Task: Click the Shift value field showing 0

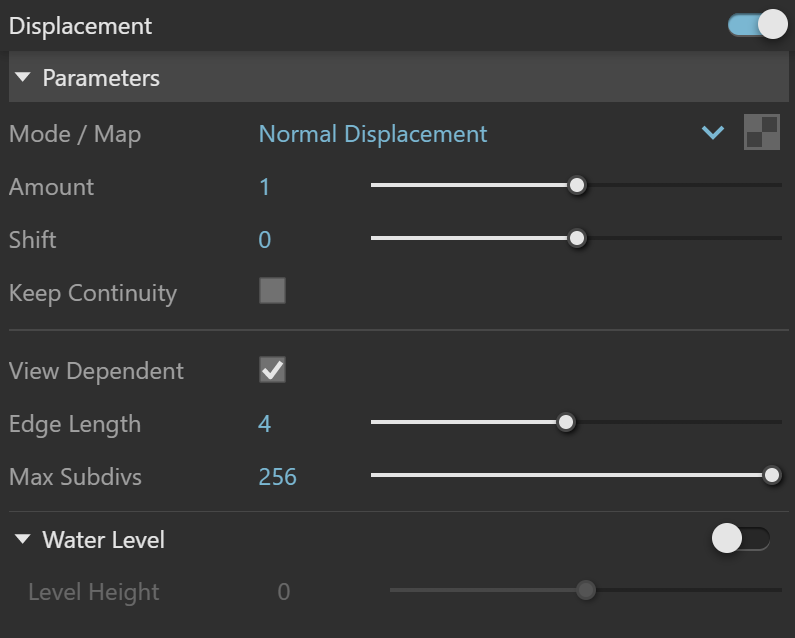Action: pos(265,240)
